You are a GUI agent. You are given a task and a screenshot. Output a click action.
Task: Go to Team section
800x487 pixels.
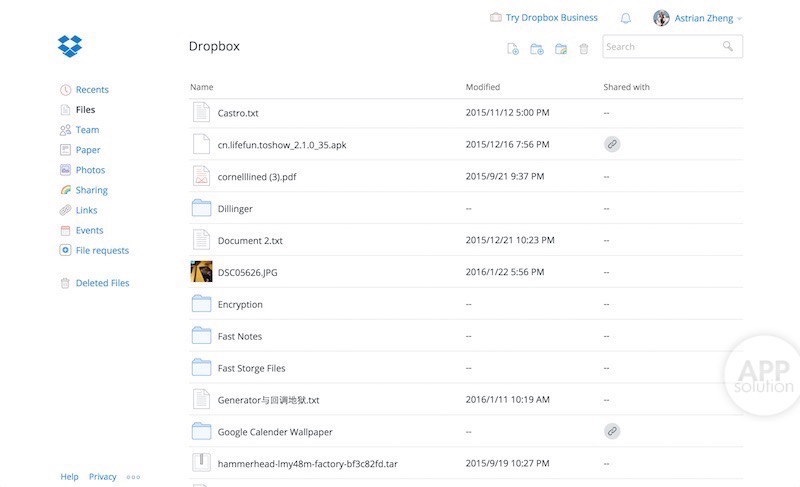(88, 130)
